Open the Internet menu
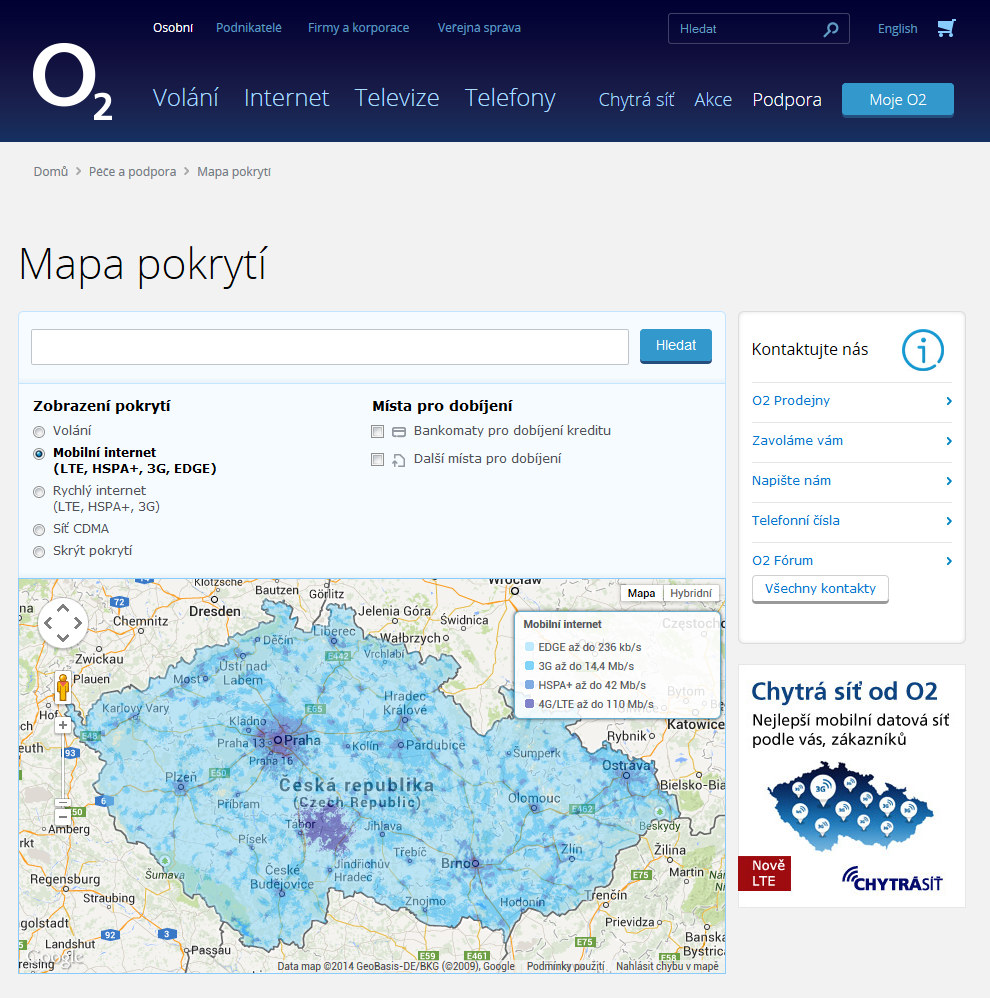Screen dimensions: 990x998 (286, 98)
